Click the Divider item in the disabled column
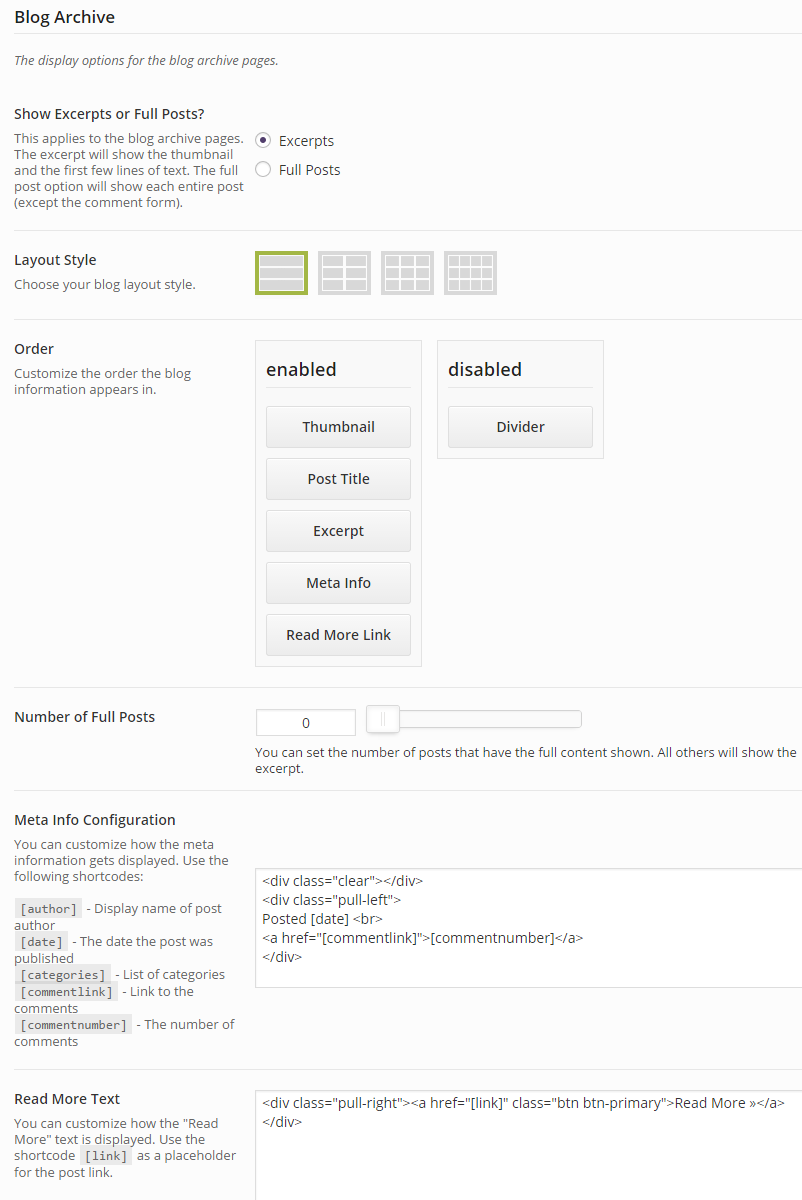The width and height of the screenshot is (802, 1200). pos(520,426)
